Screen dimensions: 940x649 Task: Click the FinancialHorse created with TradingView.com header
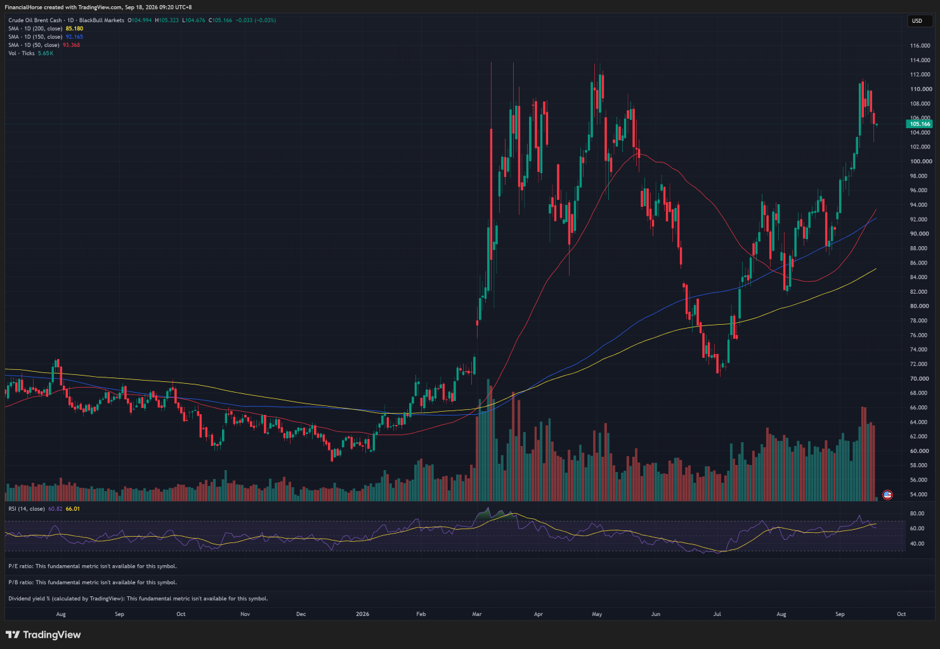coord(99,7)
